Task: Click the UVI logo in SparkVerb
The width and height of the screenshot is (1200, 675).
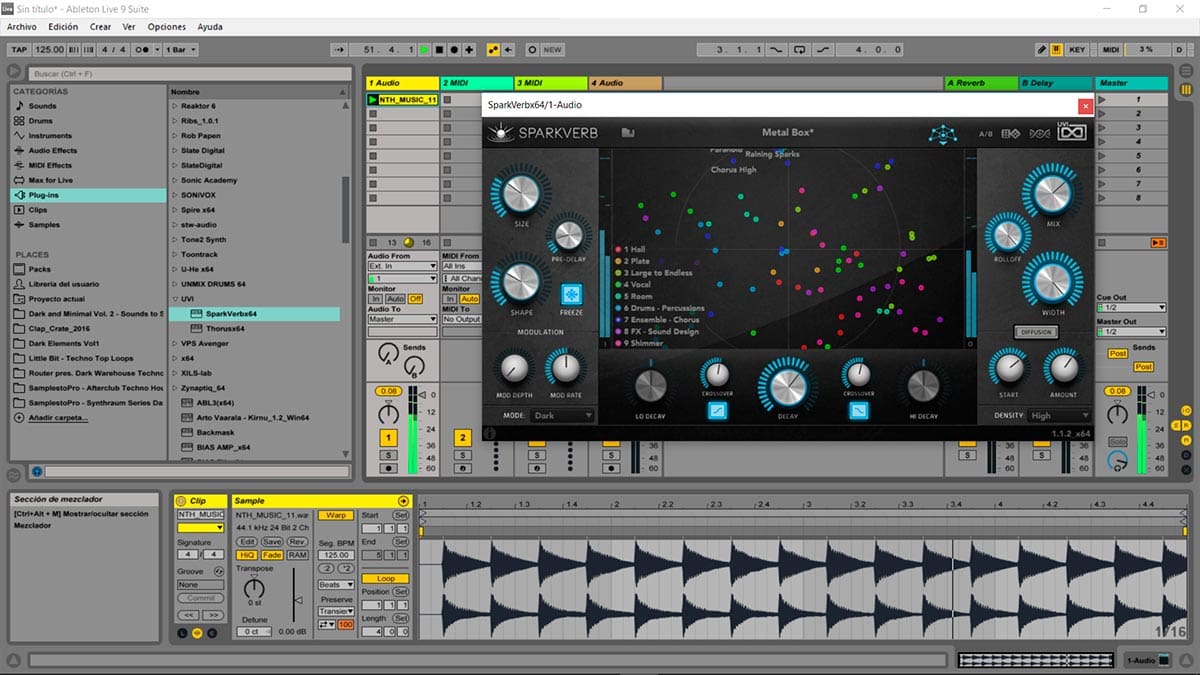Action: click(x=1074, y=131)
